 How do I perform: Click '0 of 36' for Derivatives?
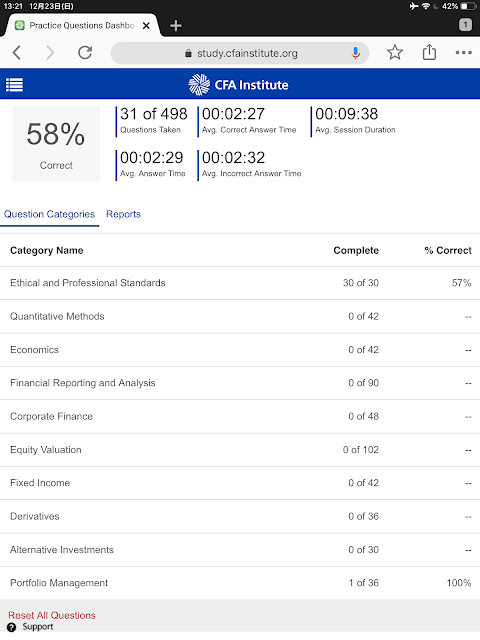point(364,516)
